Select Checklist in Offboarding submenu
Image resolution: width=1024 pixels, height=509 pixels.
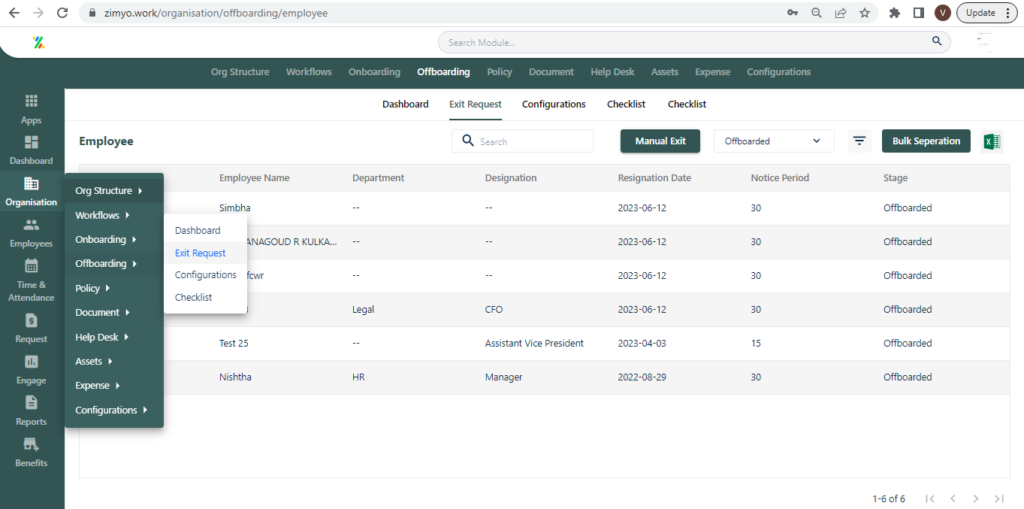(x=193, y=297)
